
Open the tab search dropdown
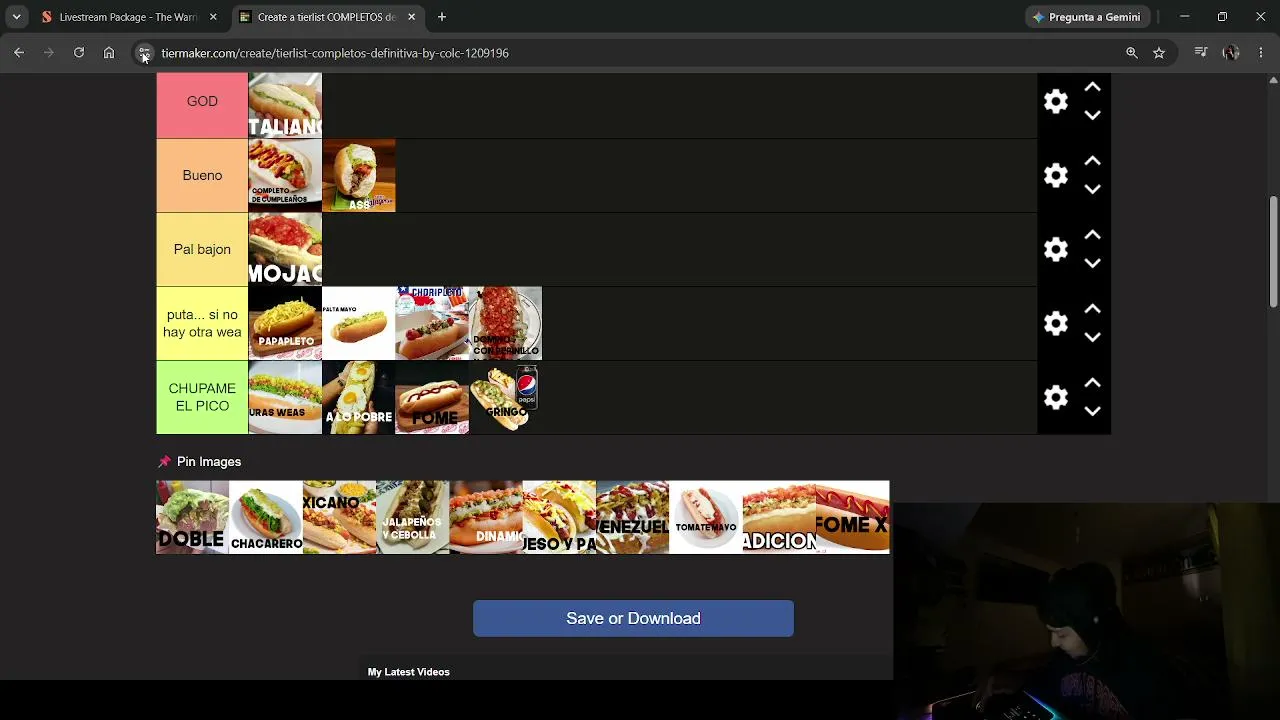pyautogui.click(x=16, y=17)
